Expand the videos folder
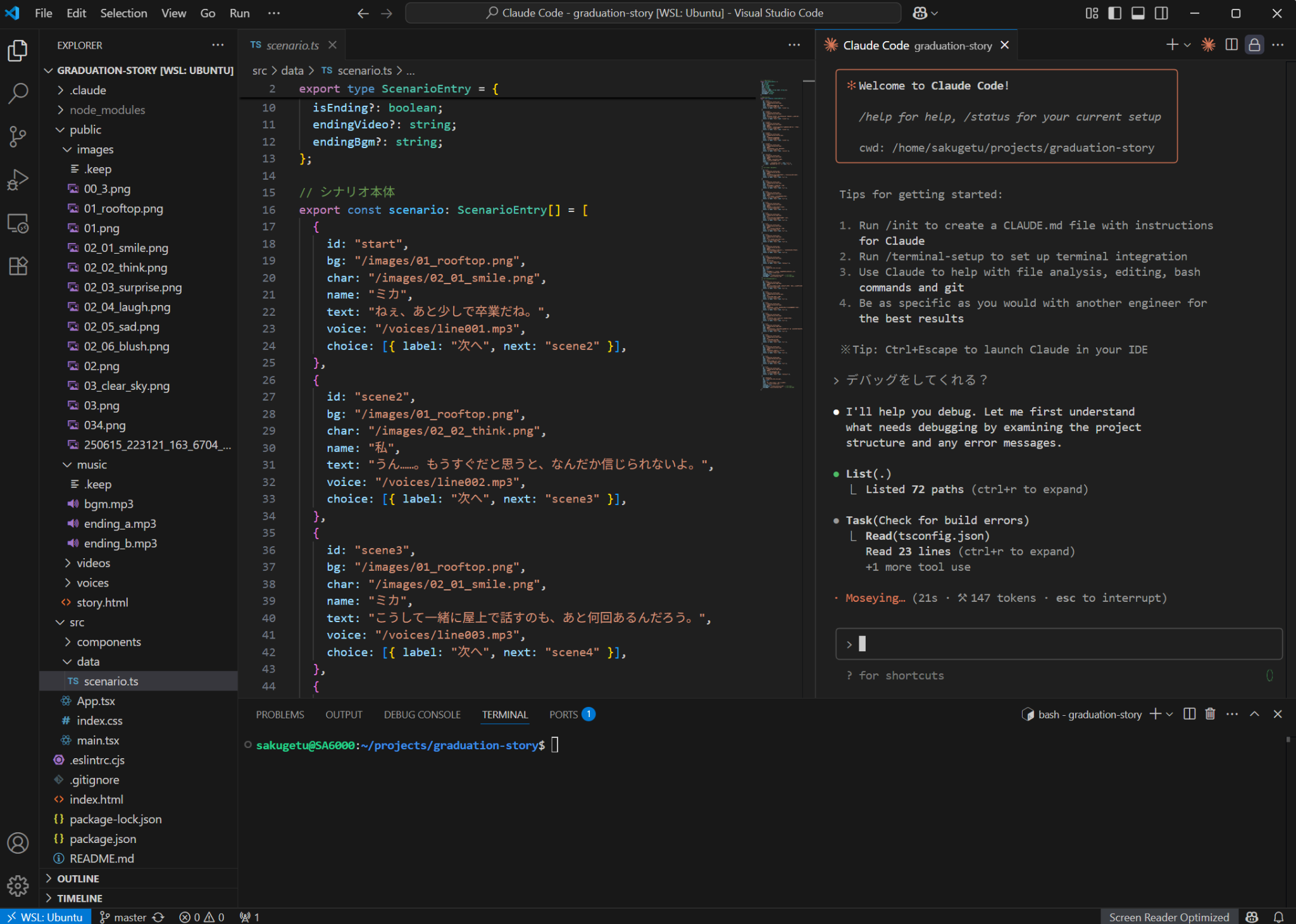Viewport: 1296px width, 924px height. coord(93,563)
